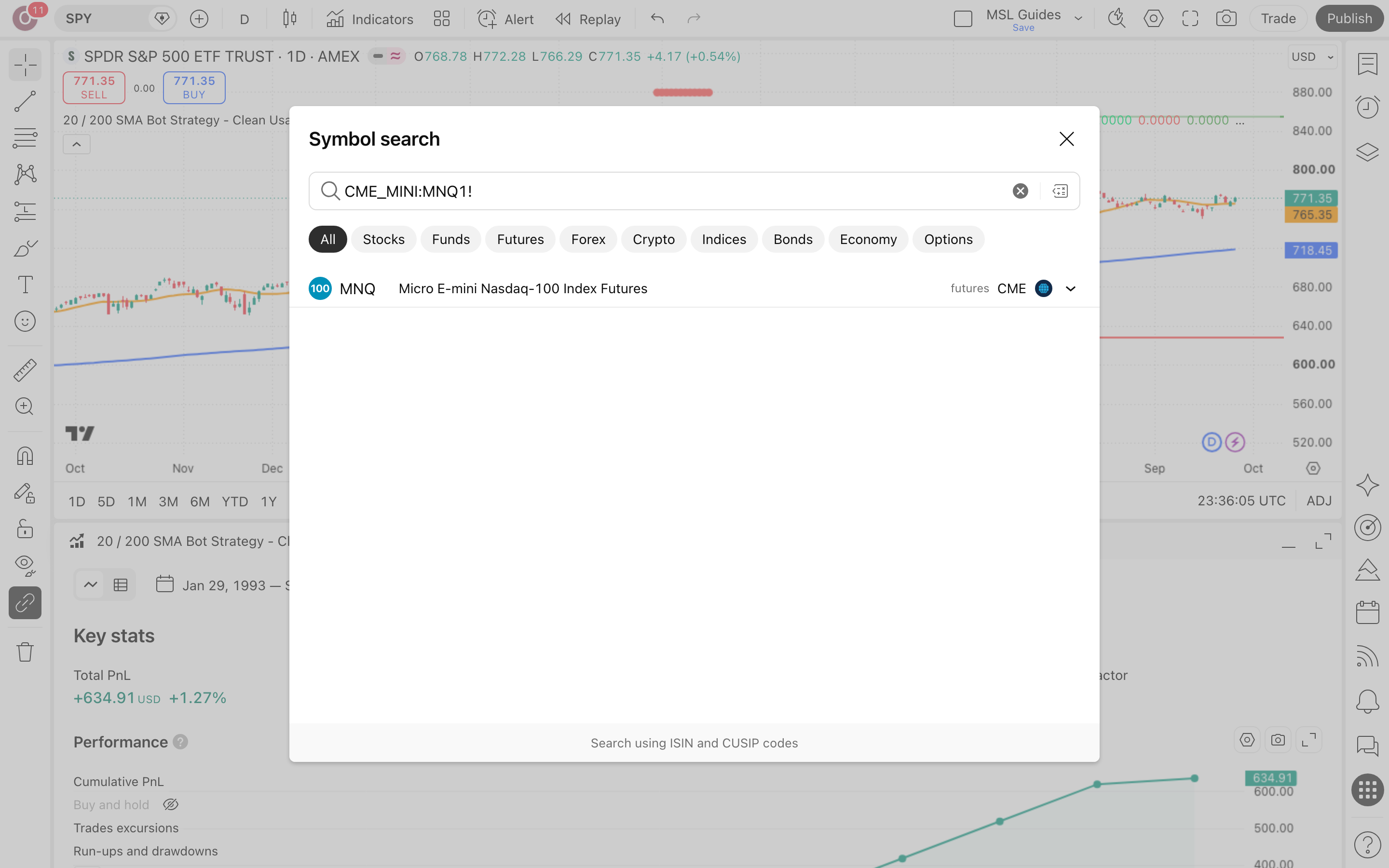Start bar Replay mode
The image size is (1389, 868).
588,19
